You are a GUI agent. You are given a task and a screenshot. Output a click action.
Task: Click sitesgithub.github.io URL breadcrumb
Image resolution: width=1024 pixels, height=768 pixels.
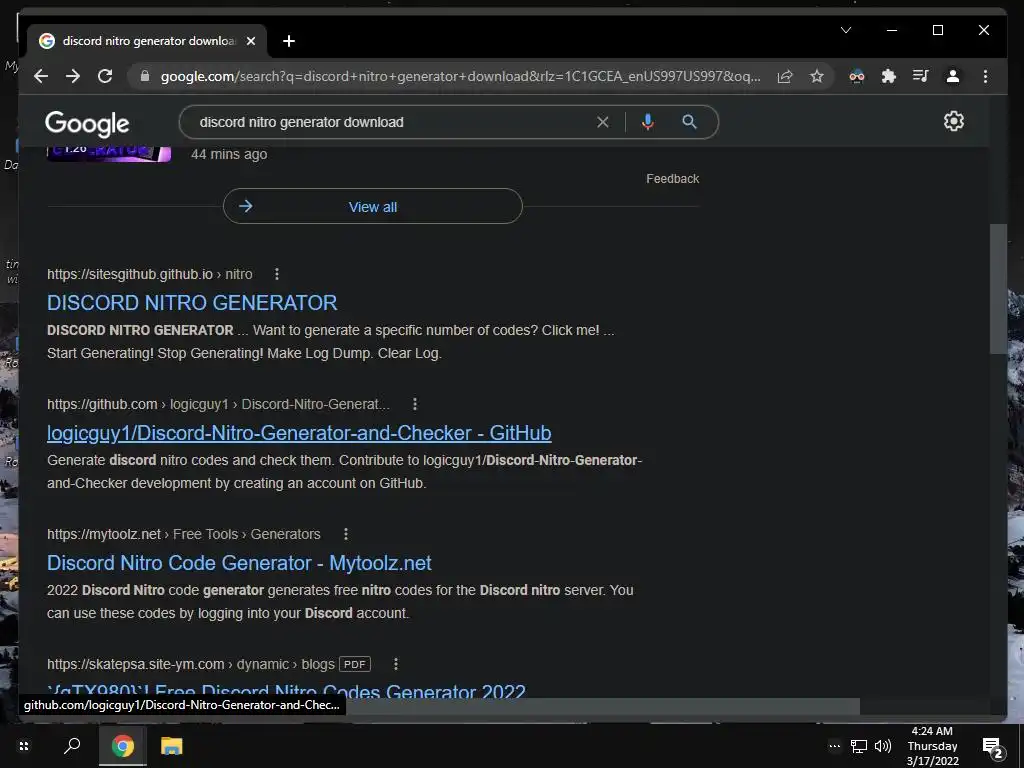pyautogui.click(x=150, y=274)
